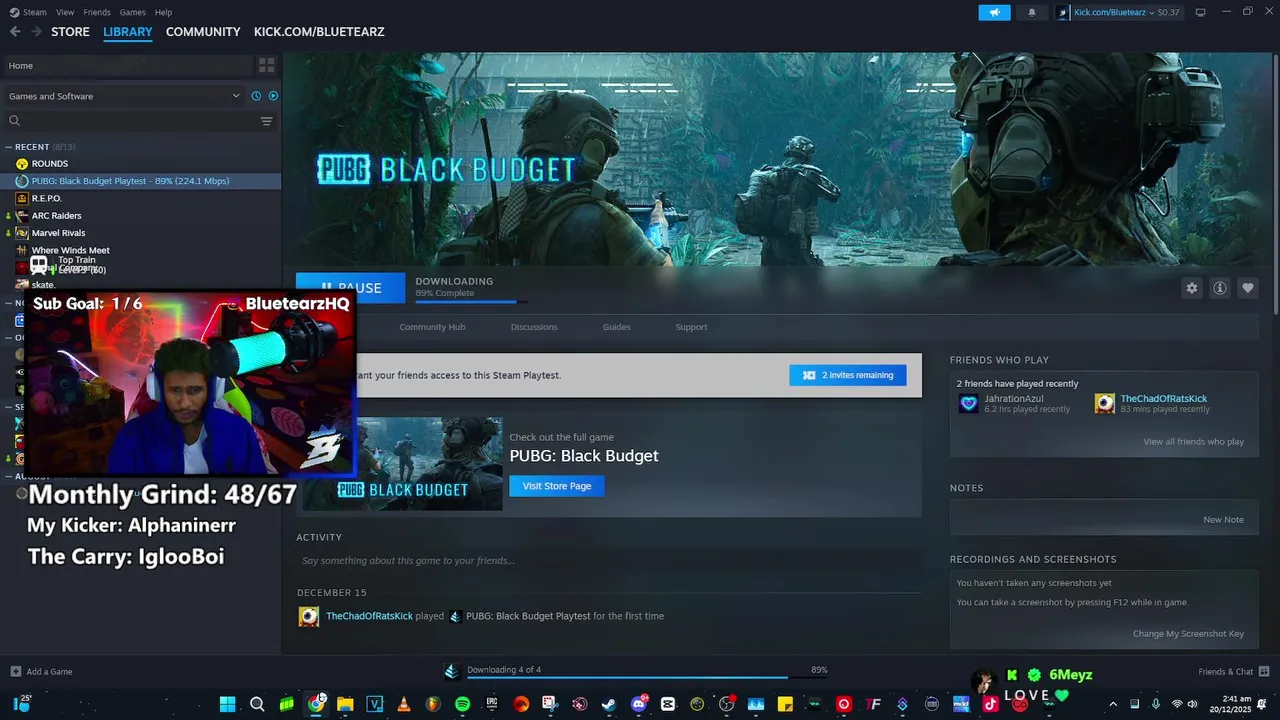This screenshot has width=1280, height=720.
Task: Click View all friends who play
Action: click(x=1193, y=442)
